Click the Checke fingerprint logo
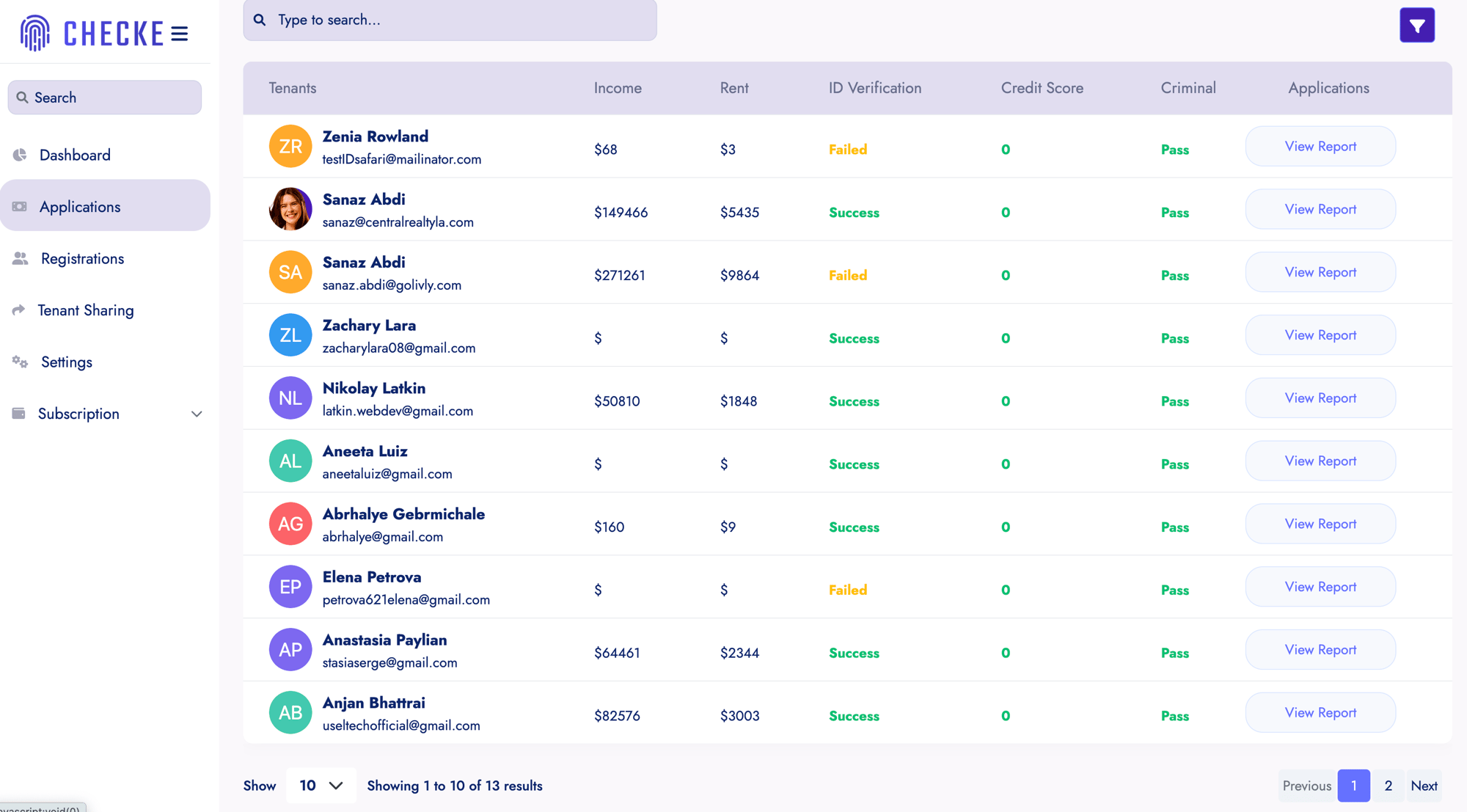 (x=34, y=33)
